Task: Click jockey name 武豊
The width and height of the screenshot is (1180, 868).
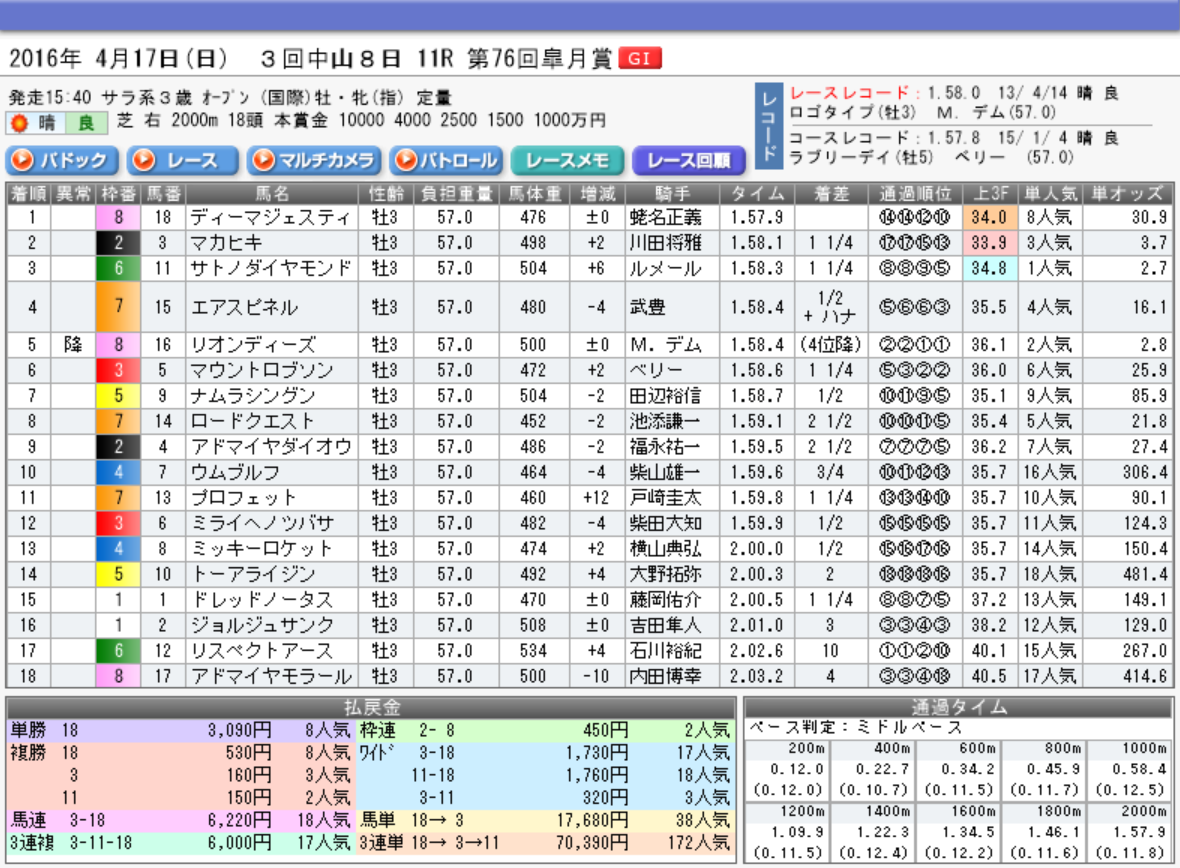Action: [x=647, y=307]
